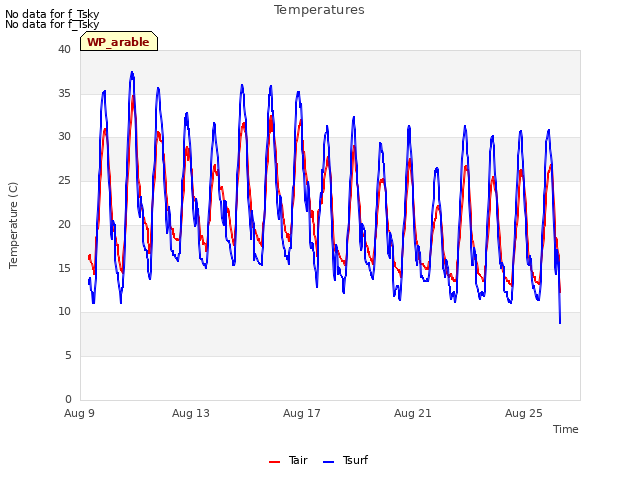This screenshot has height=480, width=640.
Task: Click the 20 y-axis tick value
Action: pos(64,224)
